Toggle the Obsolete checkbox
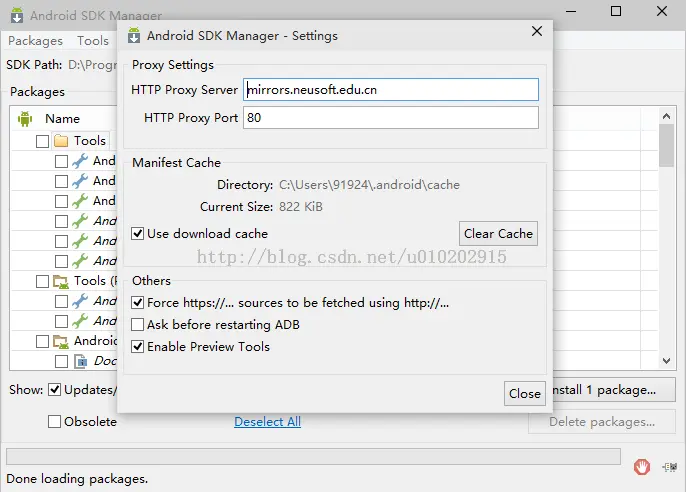The height and width of the screenshot is (492, 686). click(x=54, y=422)
